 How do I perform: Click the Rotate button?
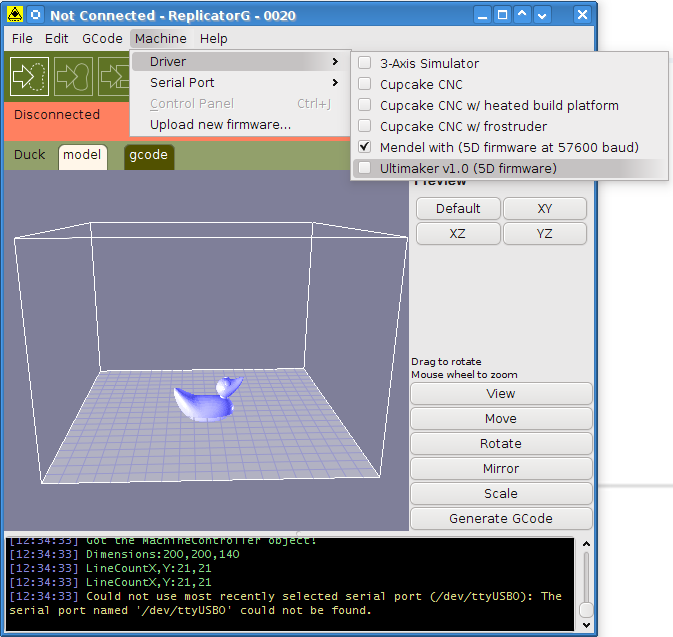click(501, 443)
